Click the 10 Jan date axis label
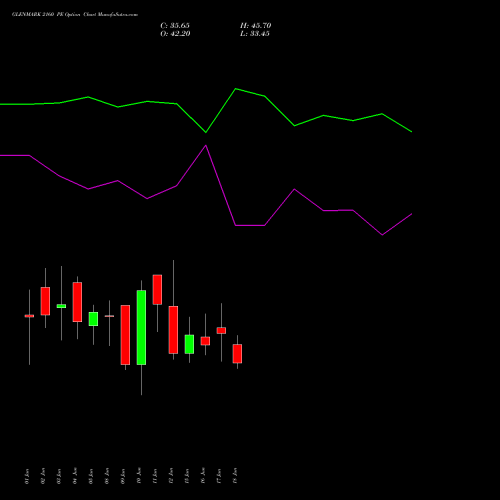This screenshot has height=500, width=500. [139, 476]
